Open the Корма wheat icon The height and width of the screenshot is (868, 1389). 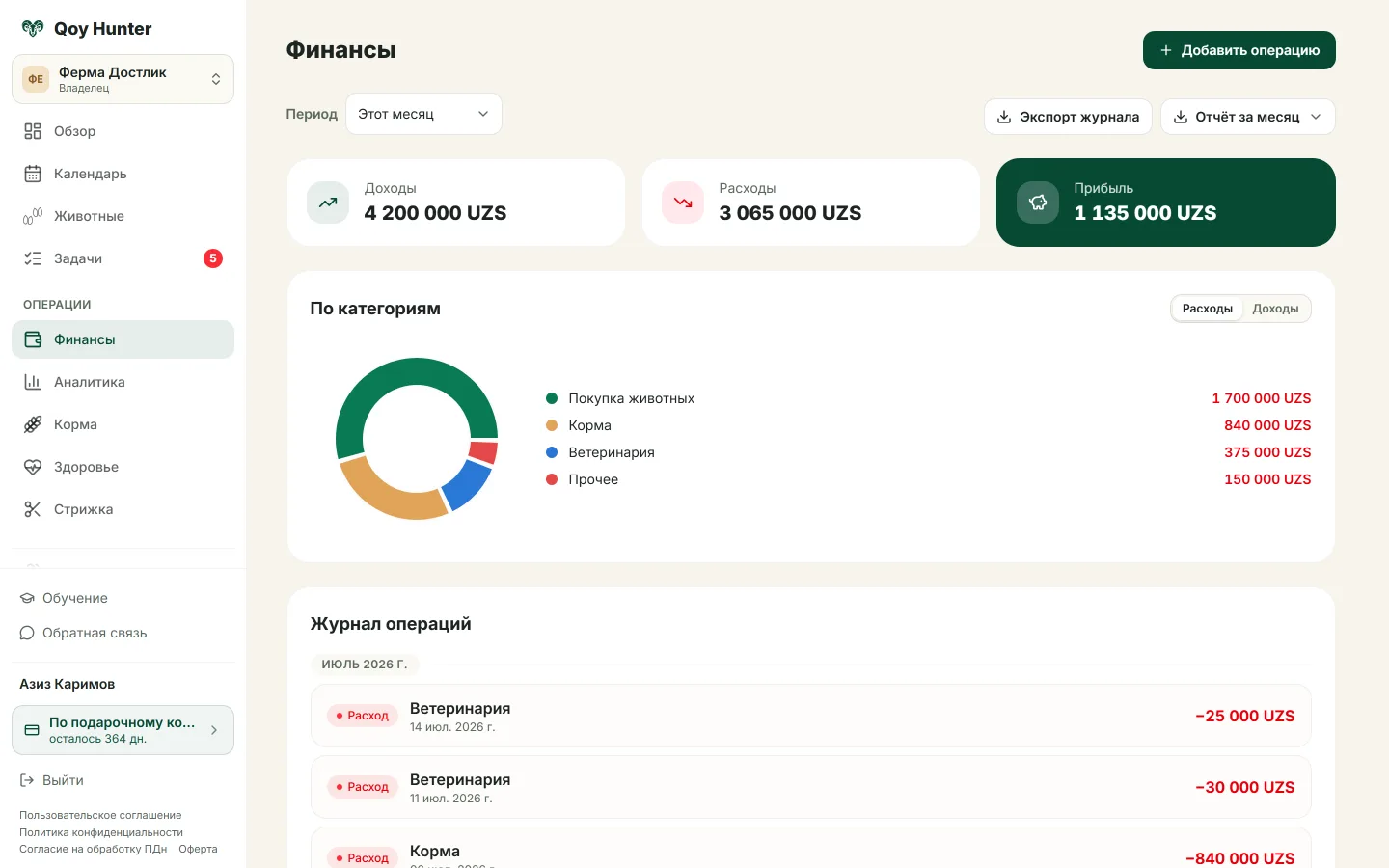33,424
